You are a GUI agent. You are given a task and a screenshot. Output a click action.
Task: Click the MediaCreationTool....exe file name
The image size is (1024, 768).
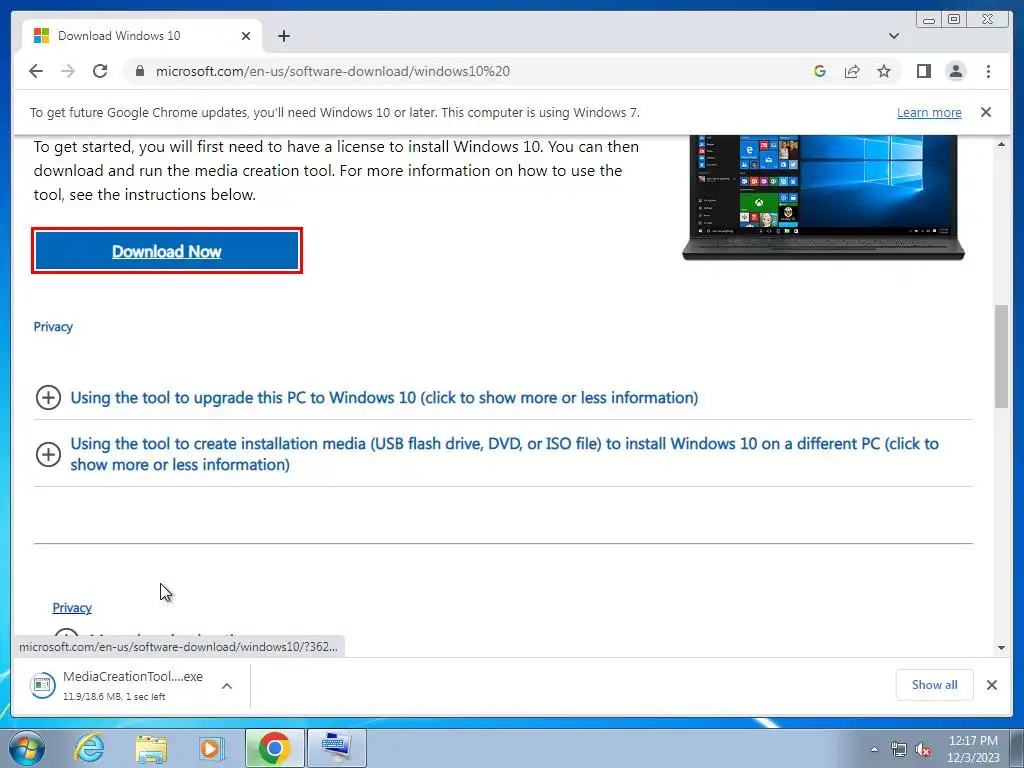133,677
